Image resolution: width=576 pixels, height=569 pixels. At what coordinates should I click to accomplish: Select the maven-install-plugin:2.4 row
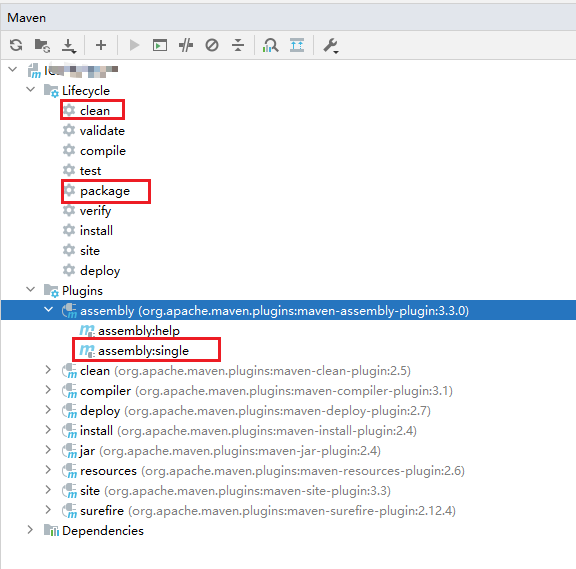(x=288, y=431)
